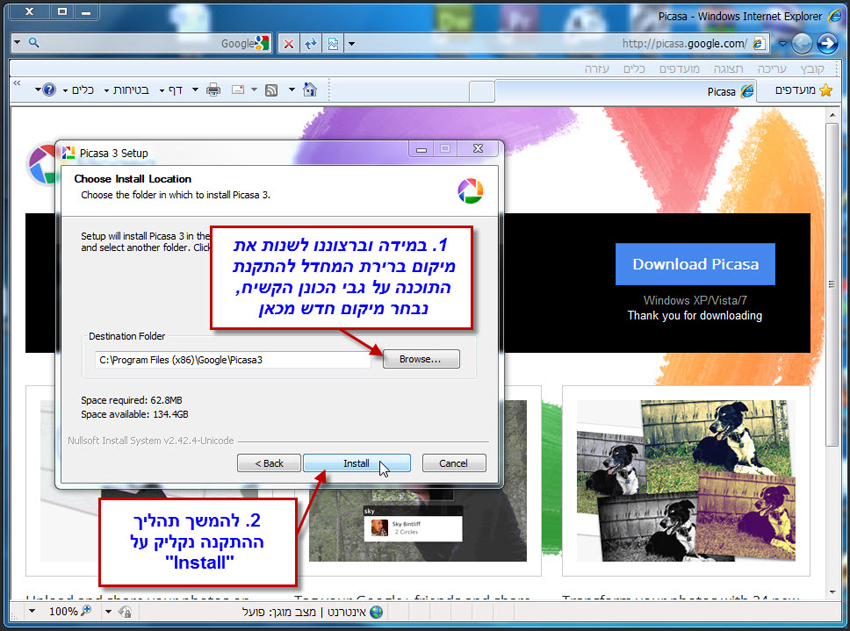The width and height of the screenshot is (850, 631).
Task: Click the Refresh page icon
Action: [311, 43]
